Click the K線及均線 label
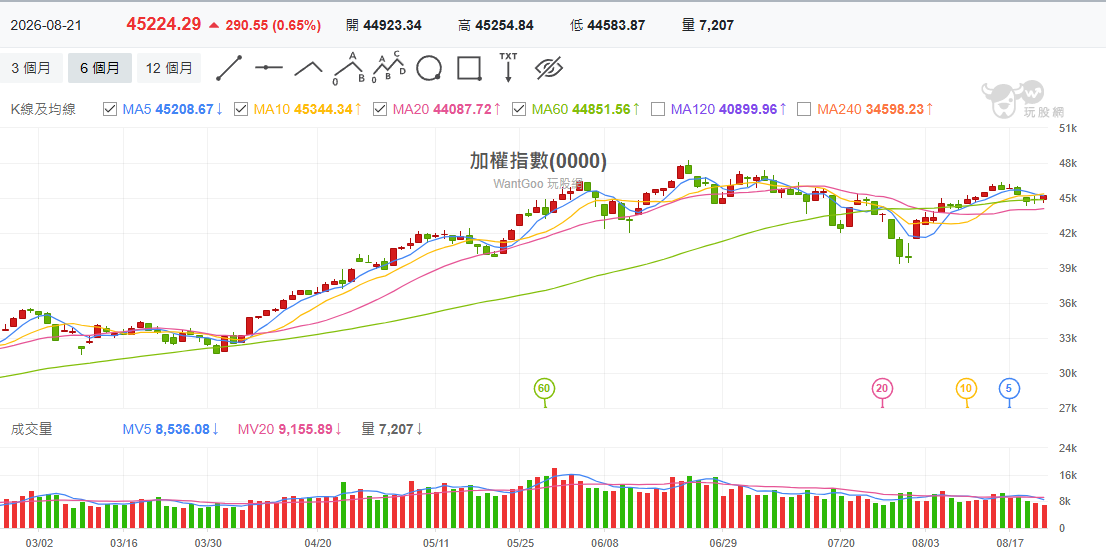This screenshot has height=551, width=1106. [43, 109]
